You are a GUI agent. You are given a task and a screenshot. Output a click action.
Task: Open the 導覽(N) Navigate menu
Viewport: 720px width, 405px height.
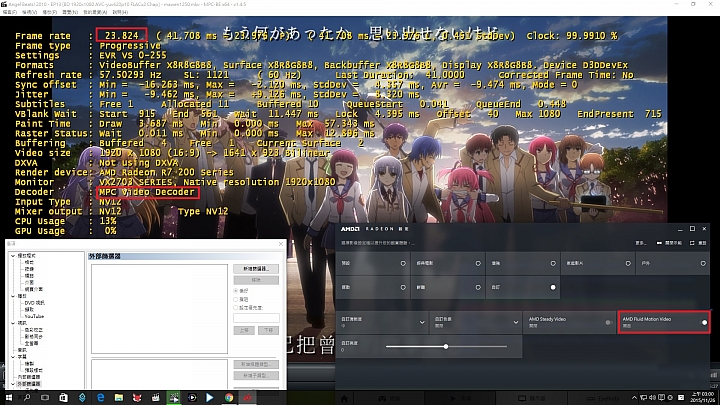[x=70, y=12]
